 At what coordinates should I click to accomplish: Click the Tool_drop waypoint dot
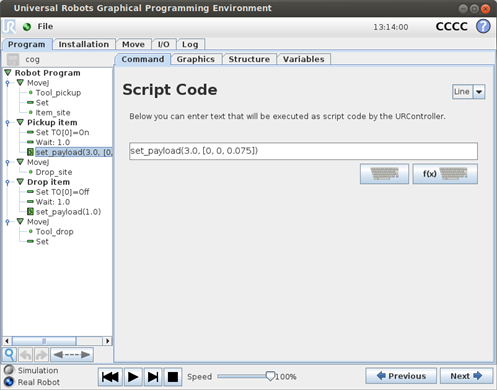click(31, 231)
